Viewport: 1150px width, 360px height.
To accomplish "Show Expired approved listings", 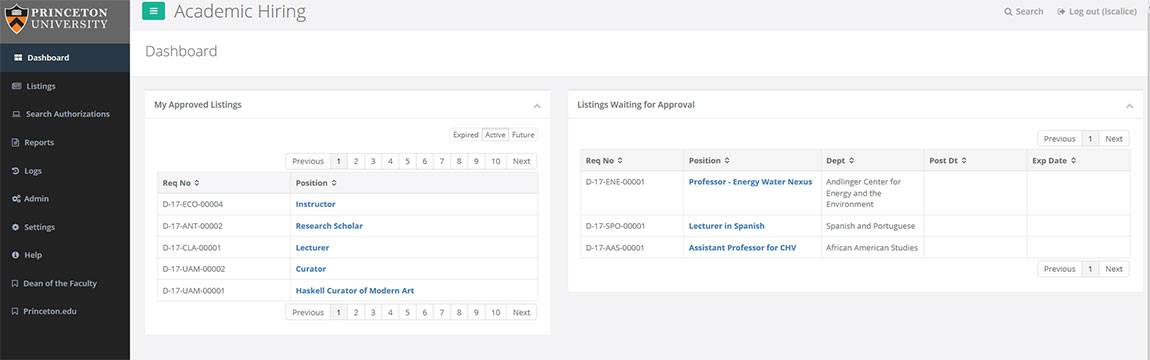I will (x=466, y=135).
